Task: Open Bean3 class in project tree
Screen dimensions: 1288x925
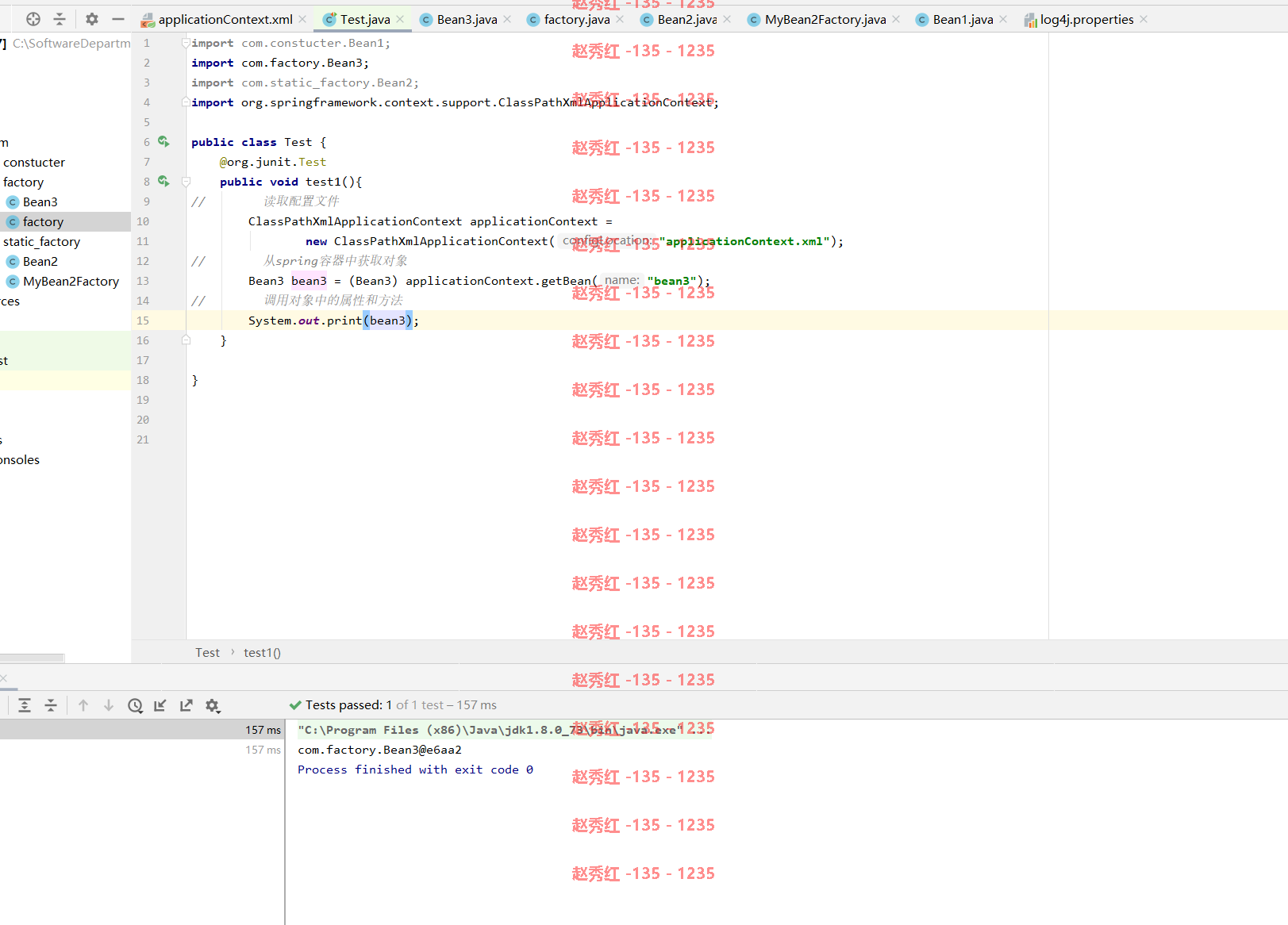Action: 40,202
